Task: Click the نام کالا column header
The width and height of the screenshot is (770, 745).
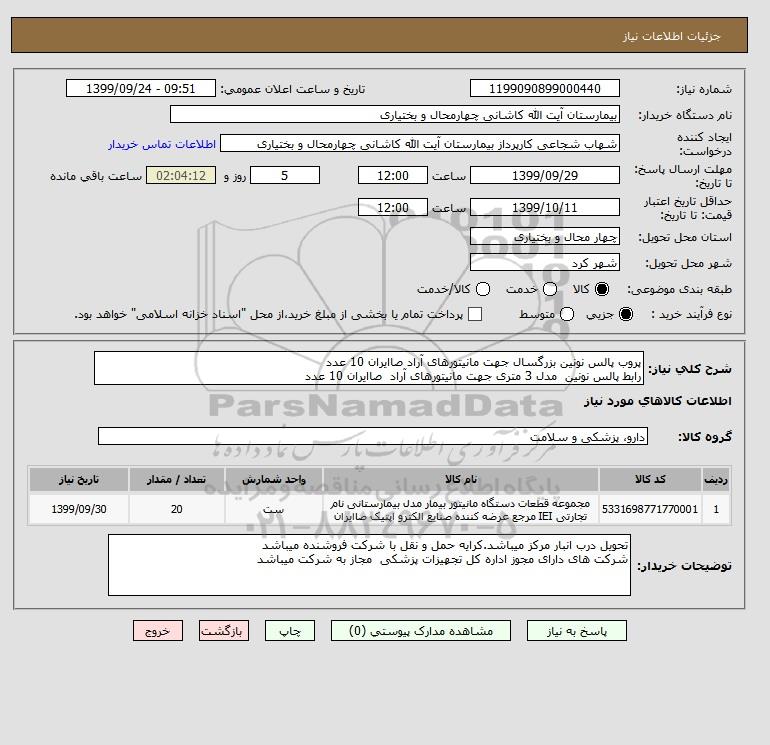Action: pyautogui.click(x=461, y=479)
